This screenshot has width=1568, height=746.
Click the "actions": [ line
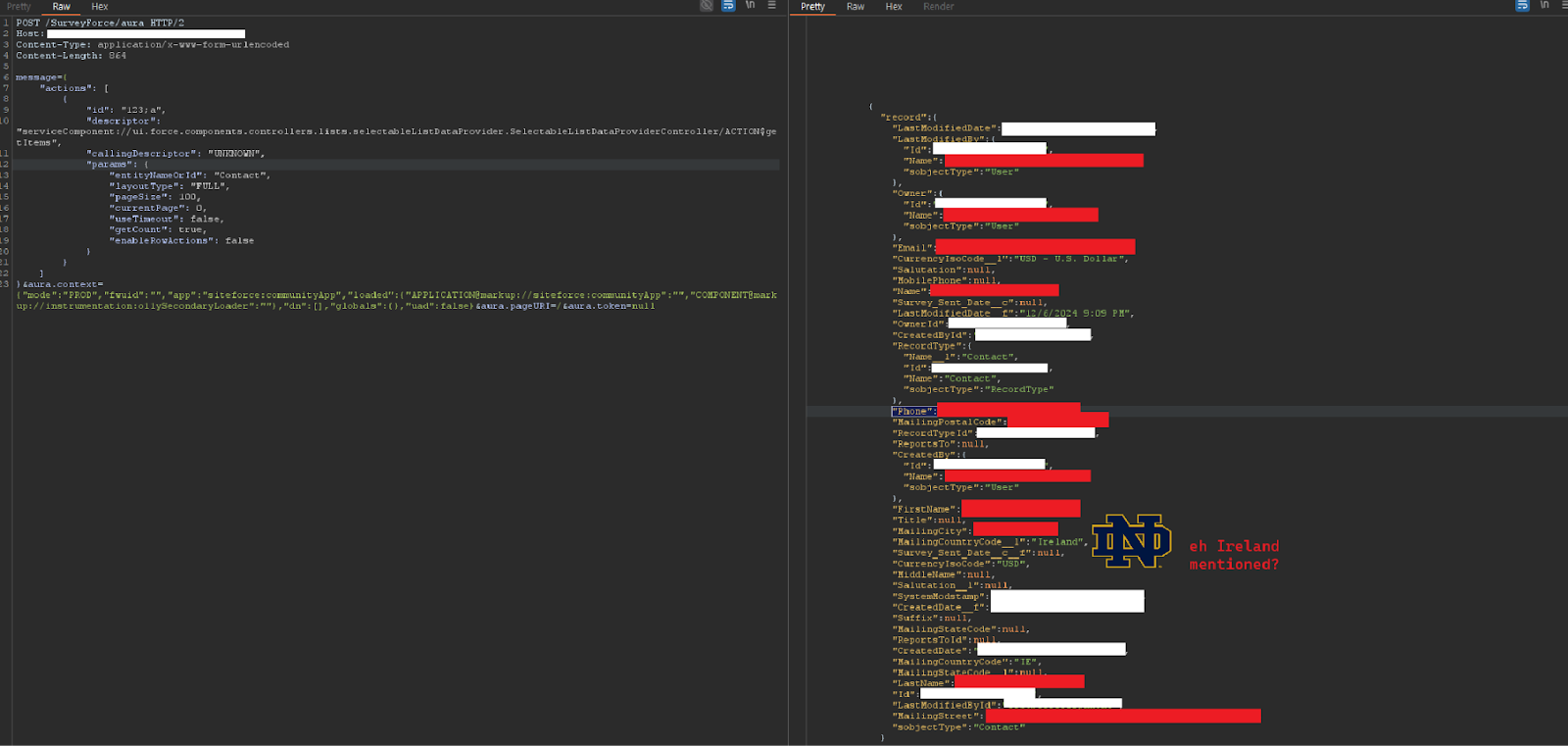click(x=74, y=88)
